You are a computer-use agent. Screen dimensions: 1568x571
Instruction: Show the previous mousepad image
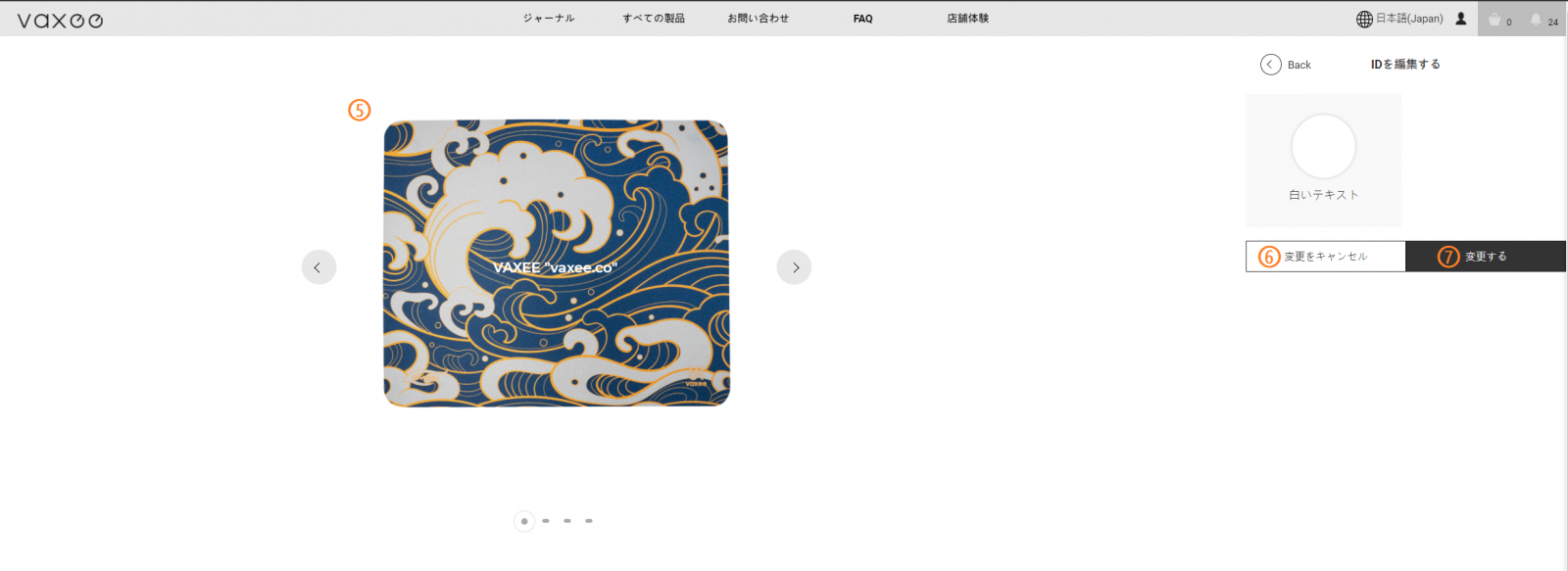tap(318, 267)
